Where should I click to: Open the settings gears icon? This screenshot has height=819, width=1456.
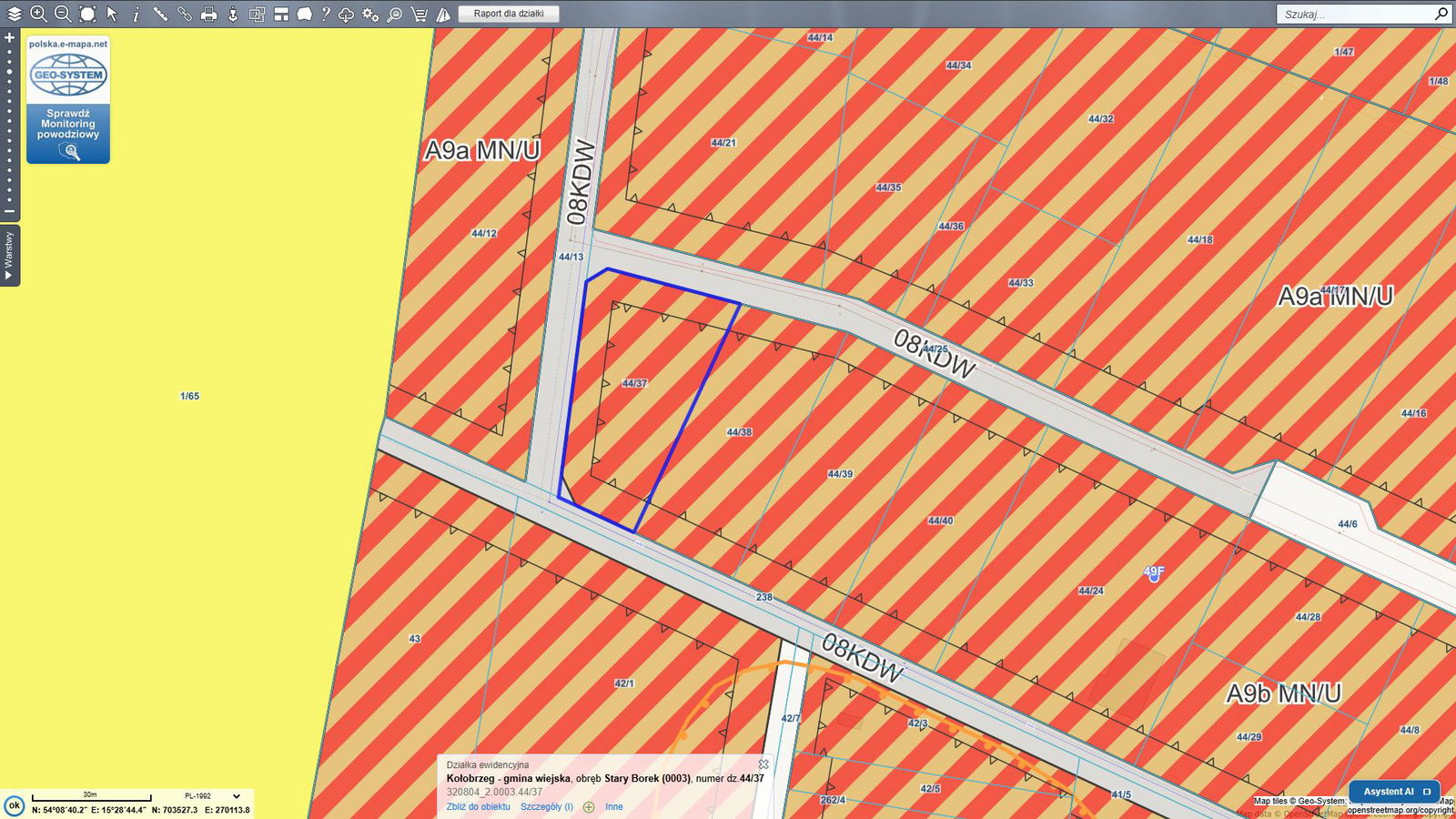click(370, 14)
